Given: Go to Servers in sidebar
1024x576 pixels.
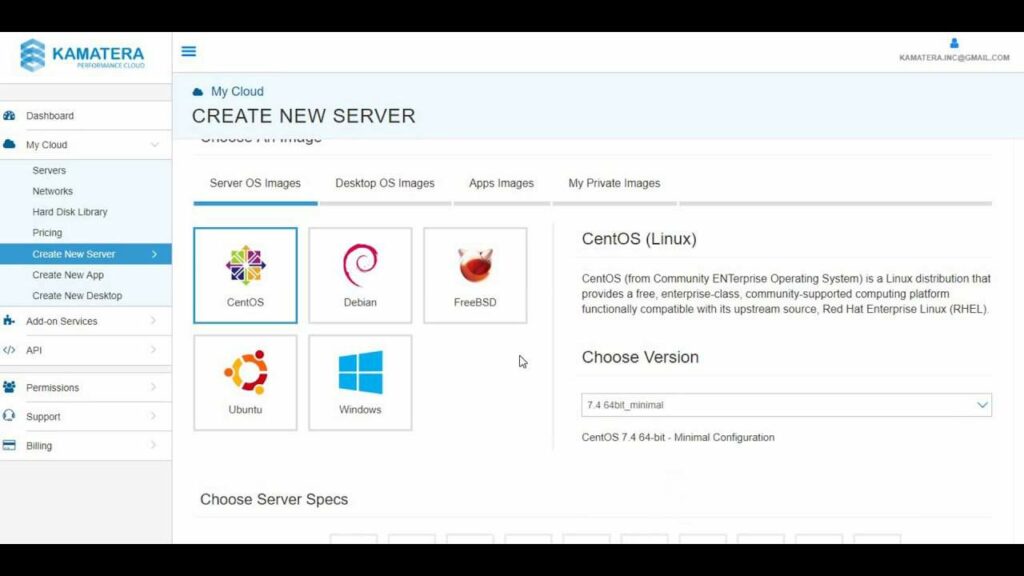Looking at the screenshot, I should tap(49, 170).
